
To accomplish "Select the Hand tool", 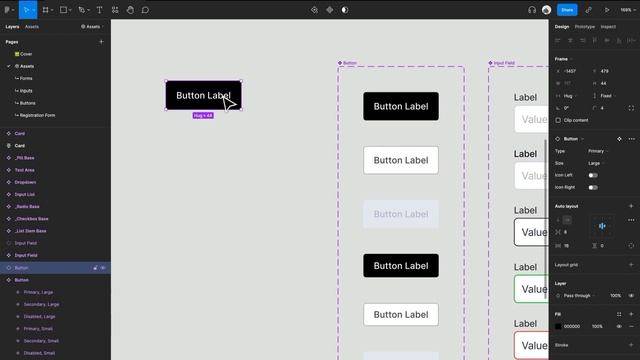I will (130, 10).
